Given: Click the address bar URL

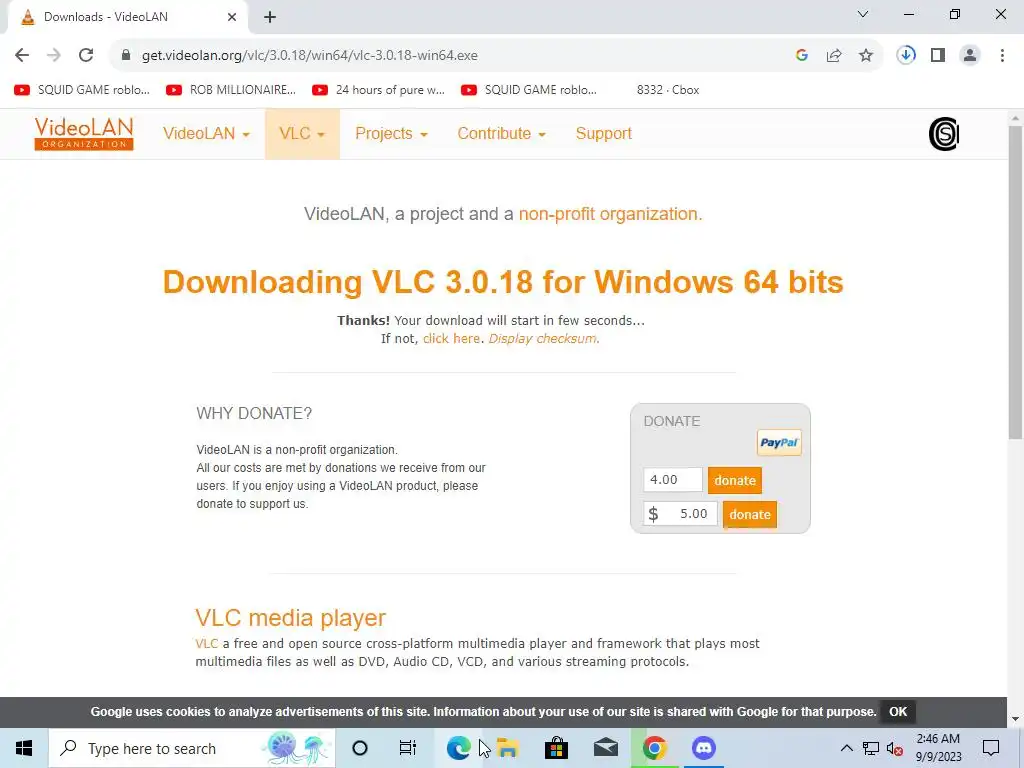Looking at the screenshot, I should click(310, 56).
